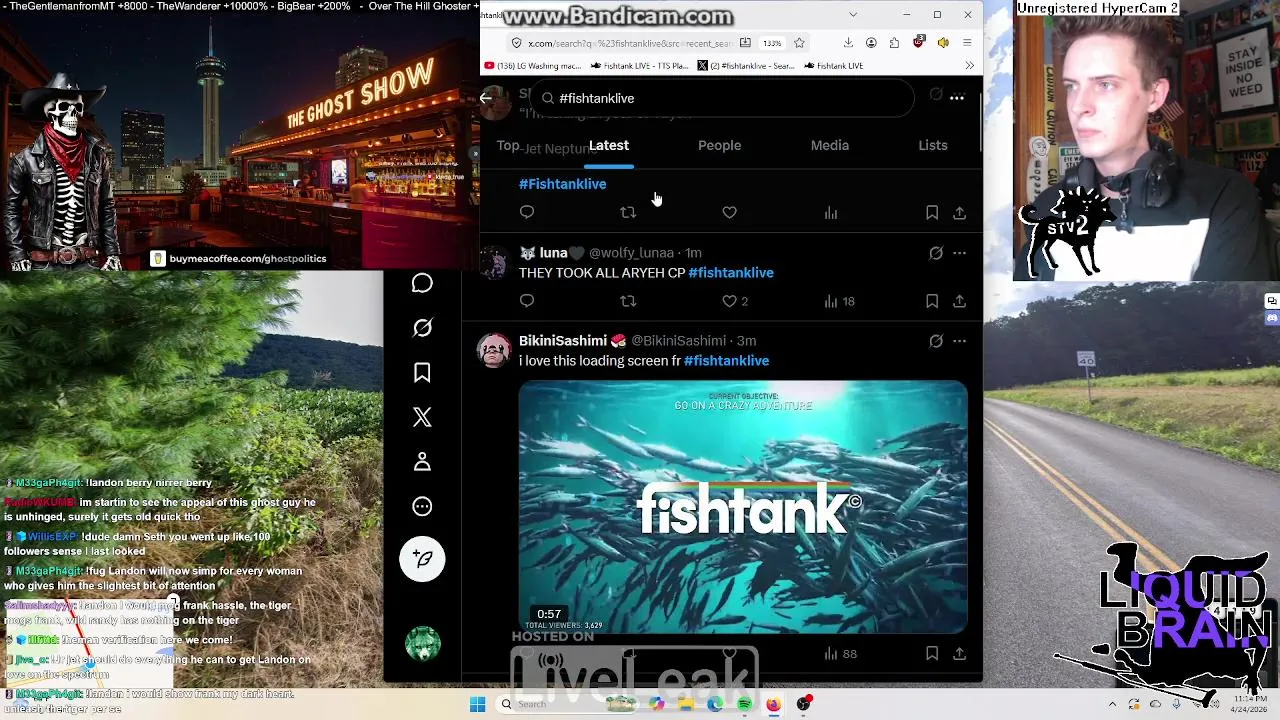Repost luna's ARYEH CP post
The height and width of the screenshot is (720, 1280).
click(628, 301)
